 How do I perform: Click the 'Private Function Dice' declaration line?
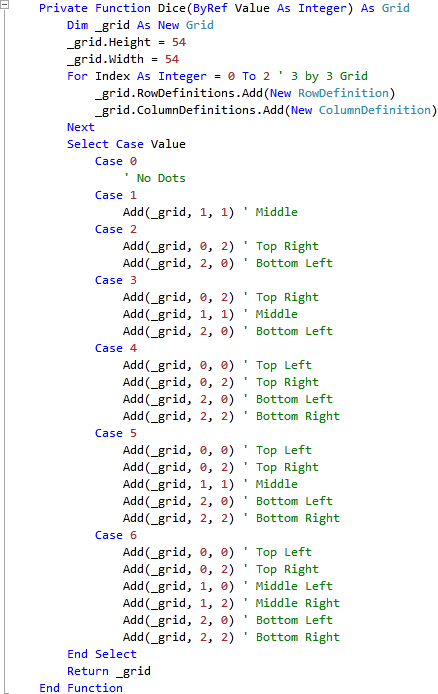(224, 8)
